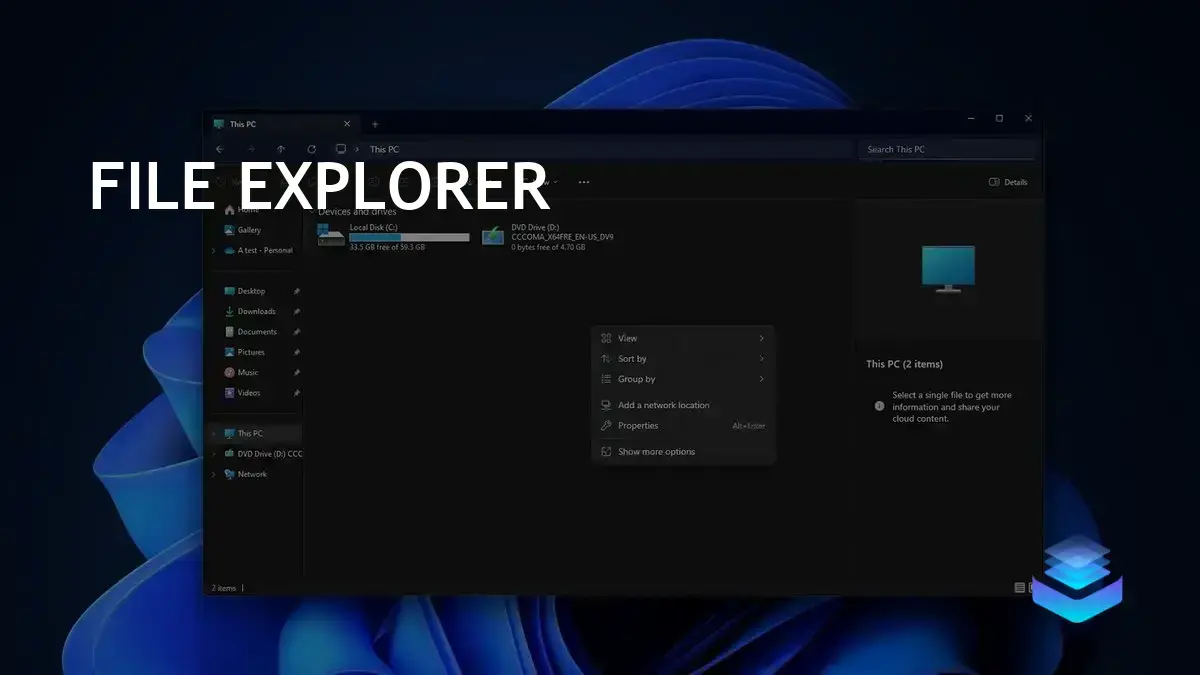The image size is (1200, 675).
Task: Click the info icon in the details pane
Action: click(x=879, y=406)
